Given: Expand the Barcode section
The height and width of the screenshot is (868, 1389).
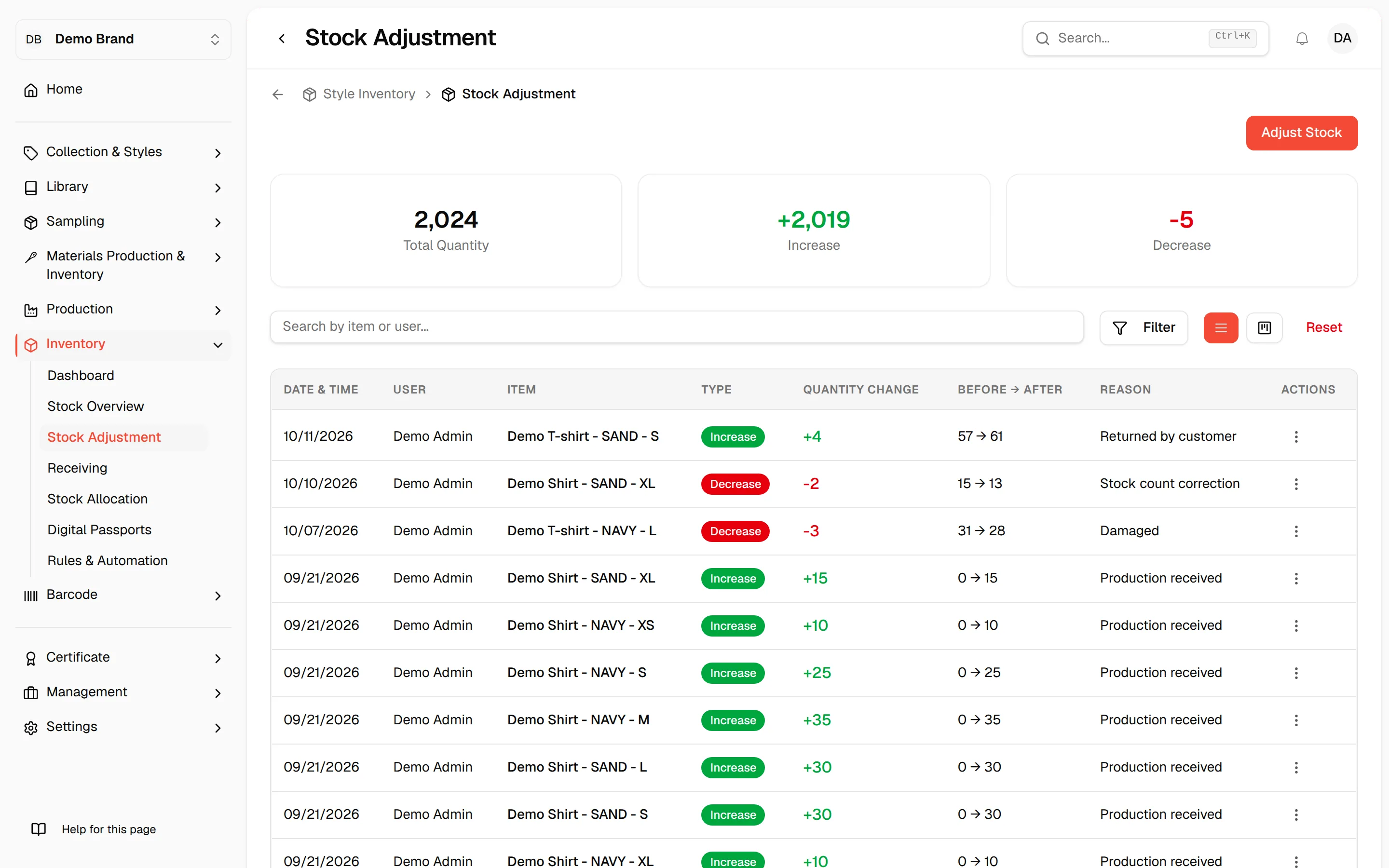Looking at the screenshot, I should pyautogui.click(x=123, y=595).
